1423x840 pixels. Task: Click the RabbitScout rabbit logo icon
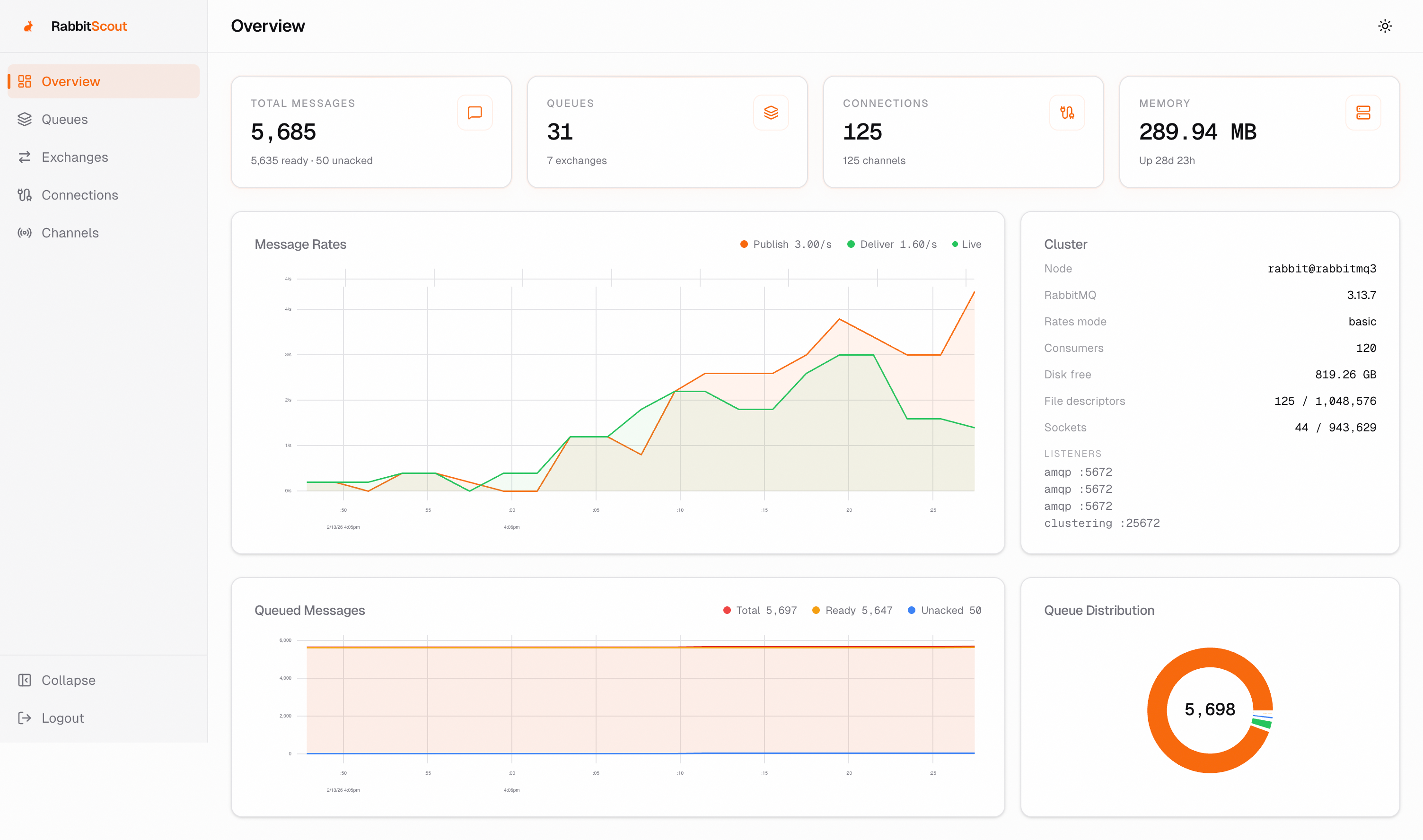pos(28,26)
